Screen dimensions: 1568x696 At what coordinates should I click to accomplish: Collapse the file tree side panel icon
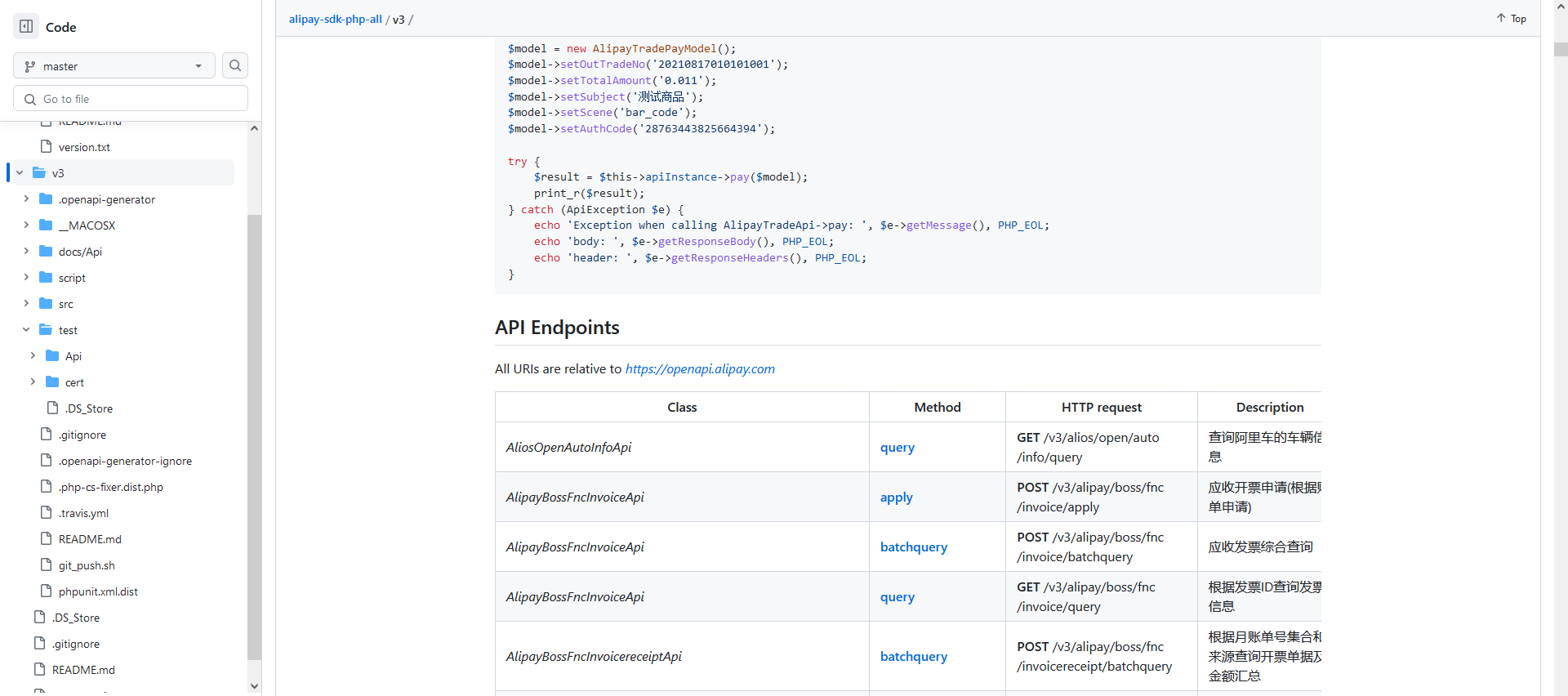point(26,26)
